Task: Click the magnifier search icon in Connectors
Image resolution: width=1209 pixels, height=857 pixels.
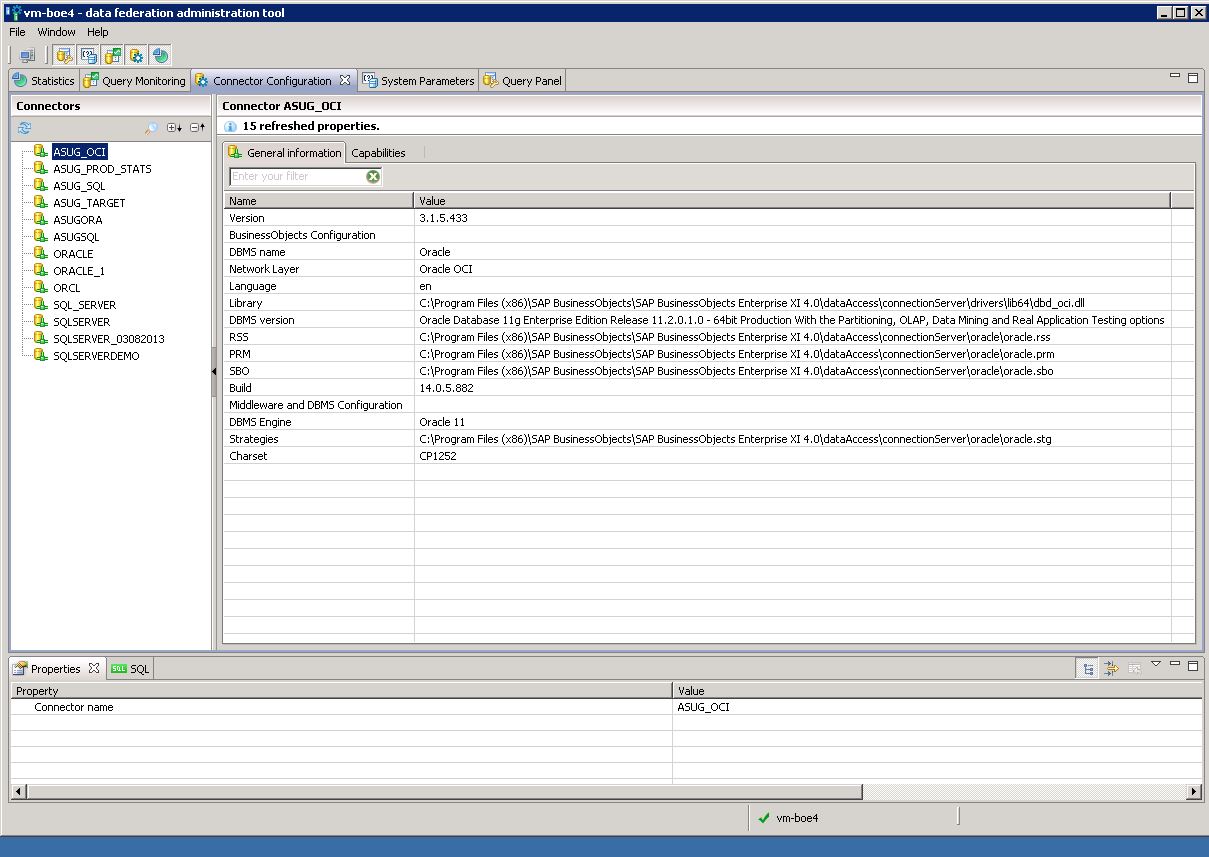Action: [151, 128]
